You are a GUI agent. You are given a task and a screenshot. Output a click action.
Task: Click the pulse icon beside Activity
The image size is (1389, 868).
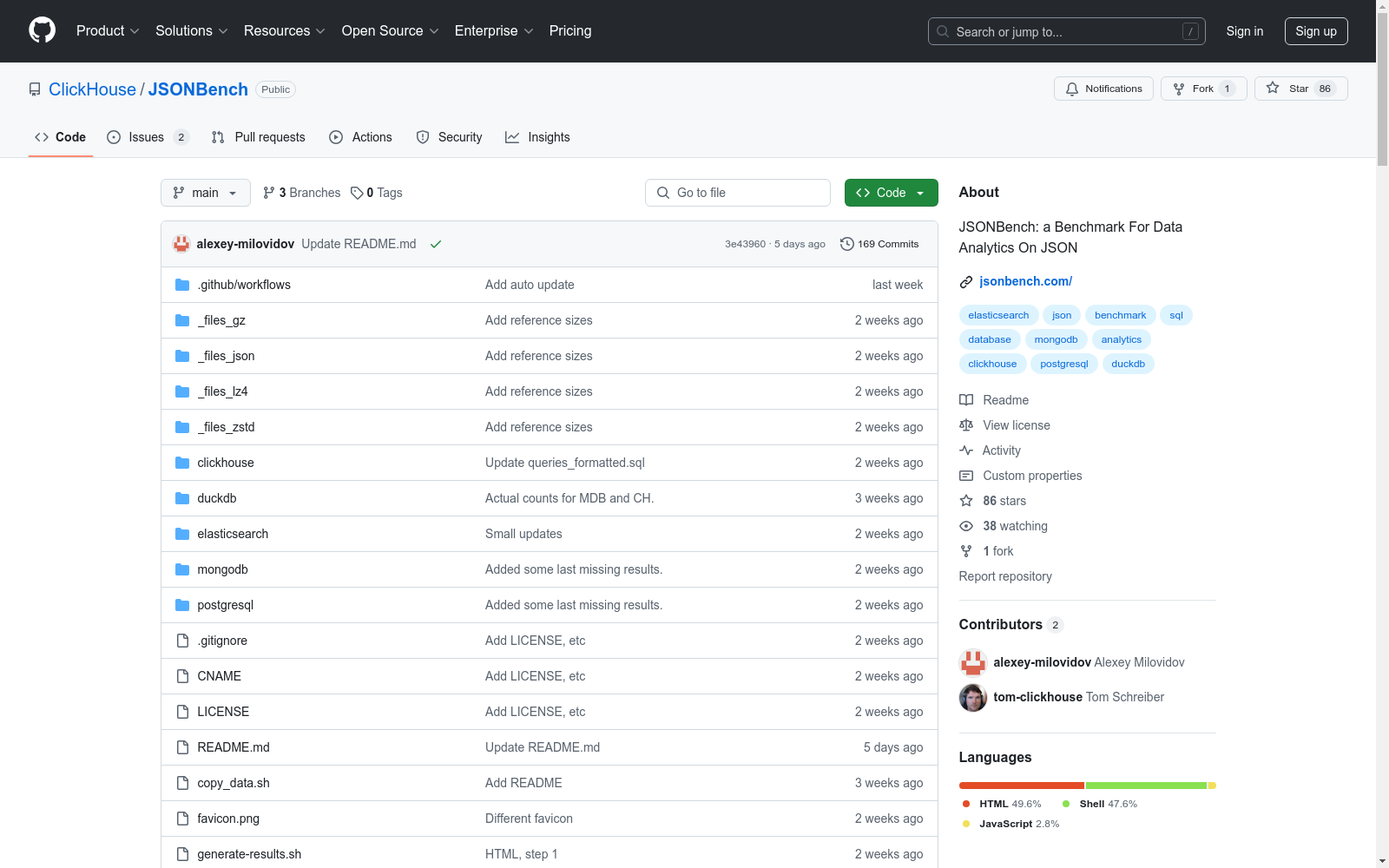pos(966,450)
